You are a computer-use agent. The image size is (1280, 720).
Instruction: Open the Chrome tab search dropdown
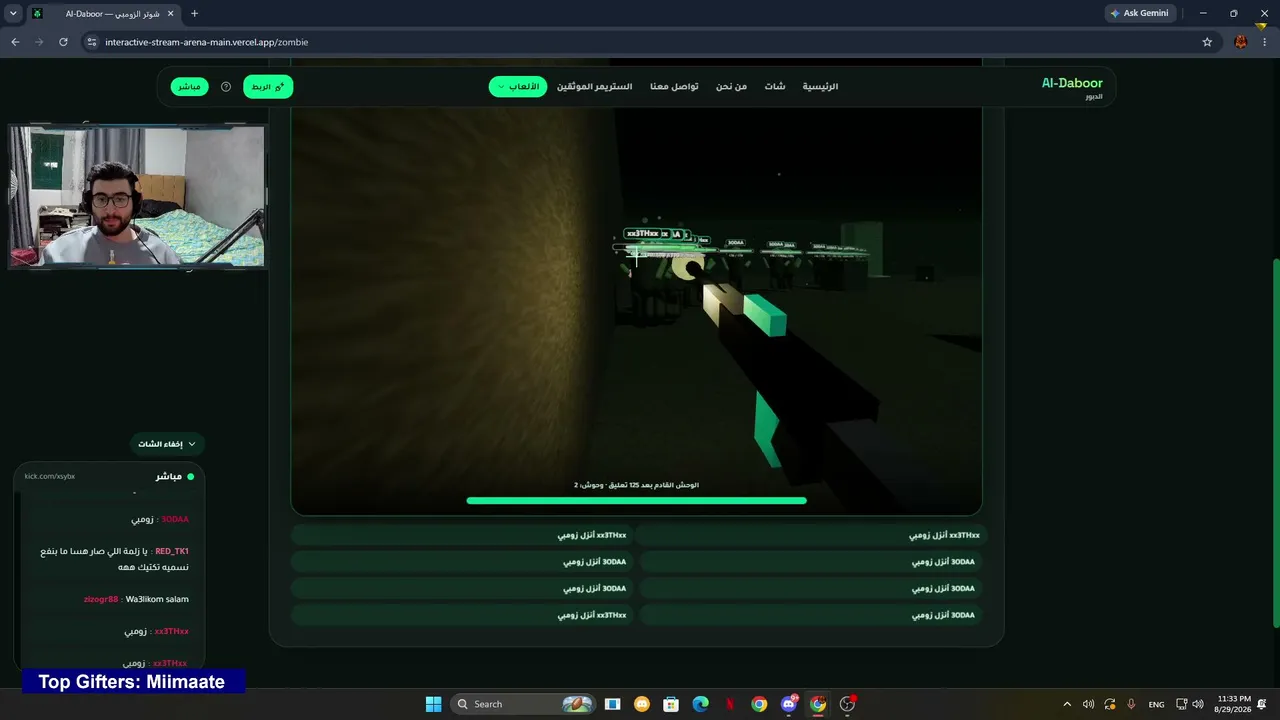13,13
